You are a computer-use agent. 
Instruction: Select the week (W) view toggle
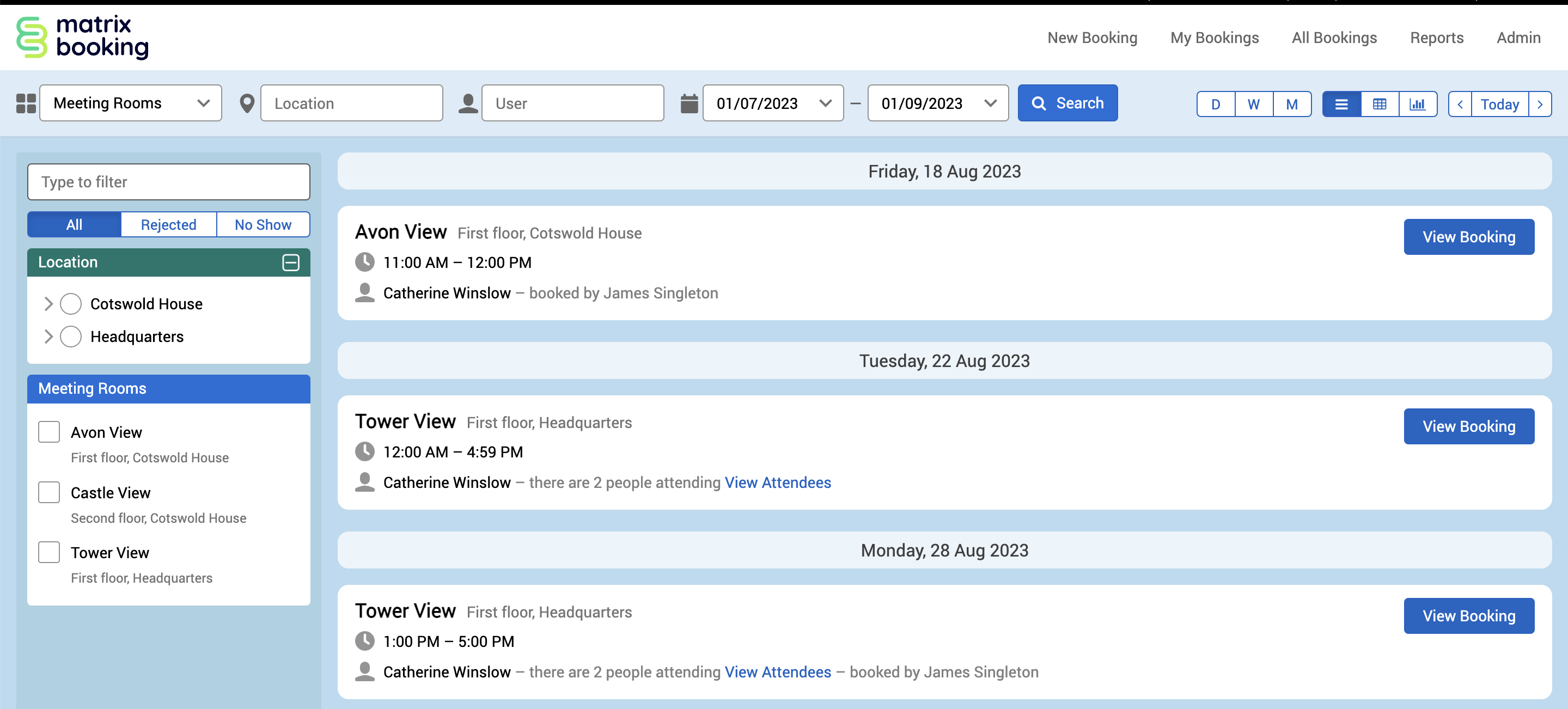(x=1253, y=104)
